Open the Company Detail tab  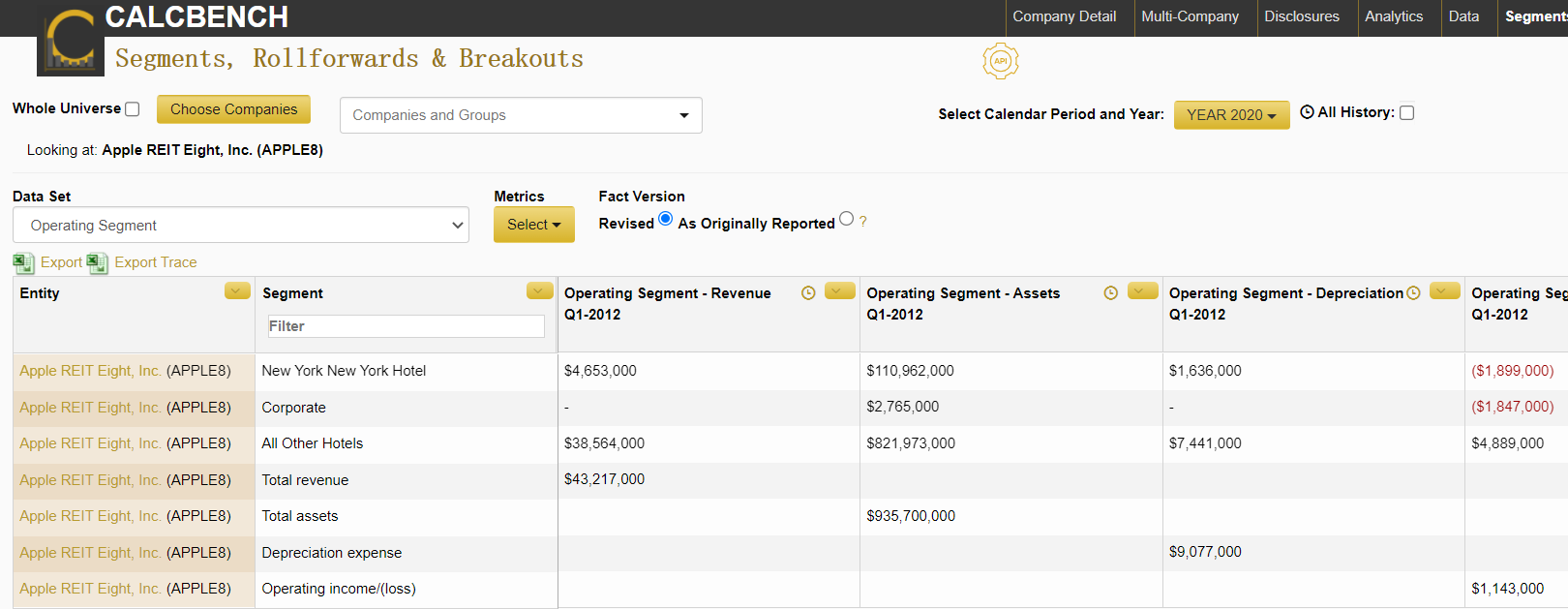coord(1064,16)
